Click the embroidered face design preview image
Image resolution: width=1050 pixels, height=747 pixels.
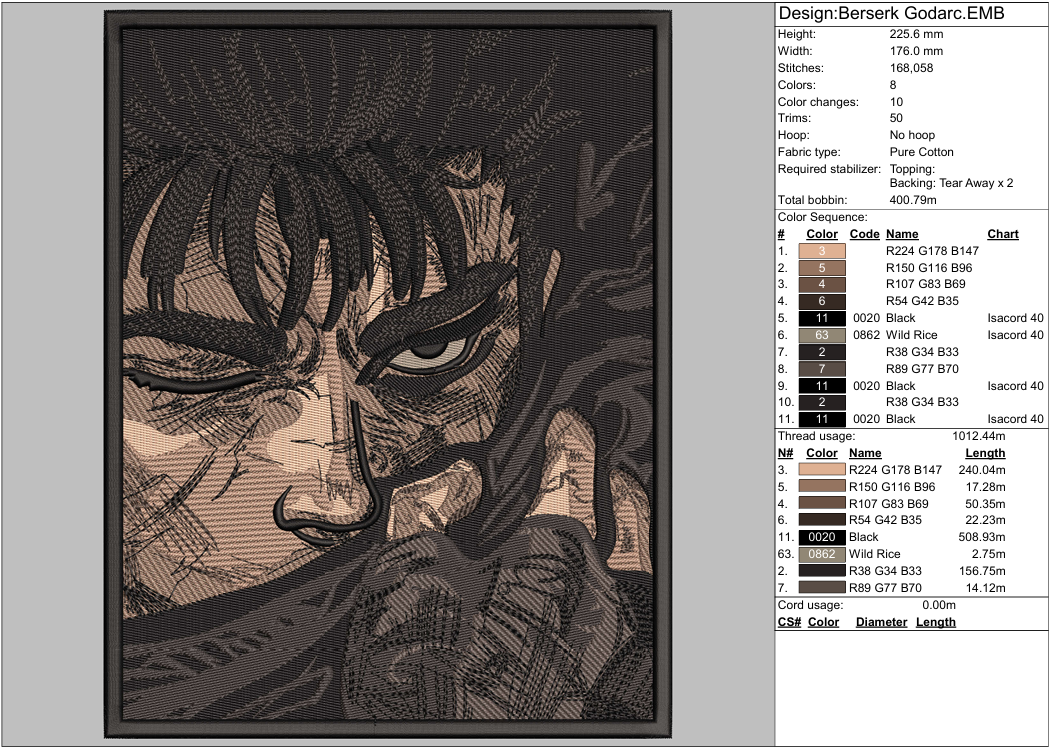point(388,374)
